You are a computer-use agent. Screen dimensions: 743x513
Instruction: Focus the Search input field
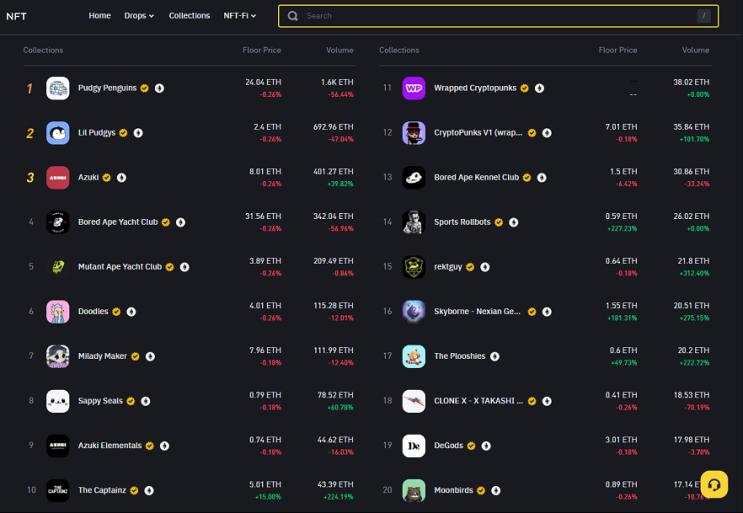(x=498, y=16)
